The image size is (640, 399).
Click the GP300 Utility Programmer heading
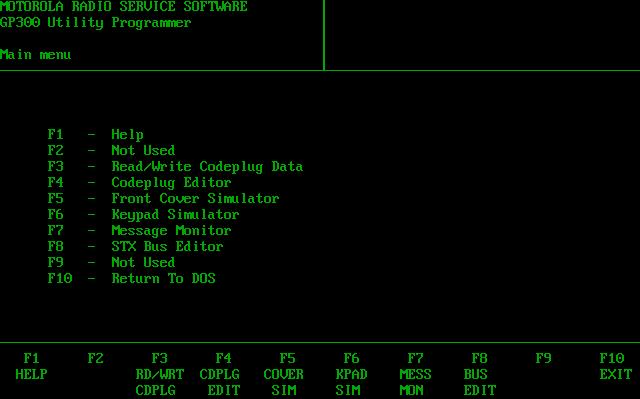(96, 22)
